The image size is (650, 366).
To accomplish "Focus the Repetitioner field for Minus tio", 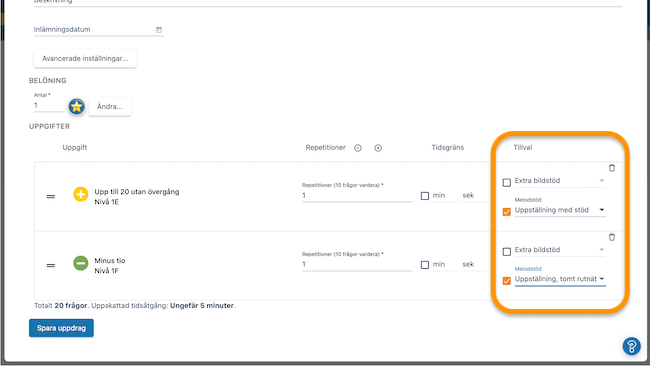I will click(x=357, y=264).
